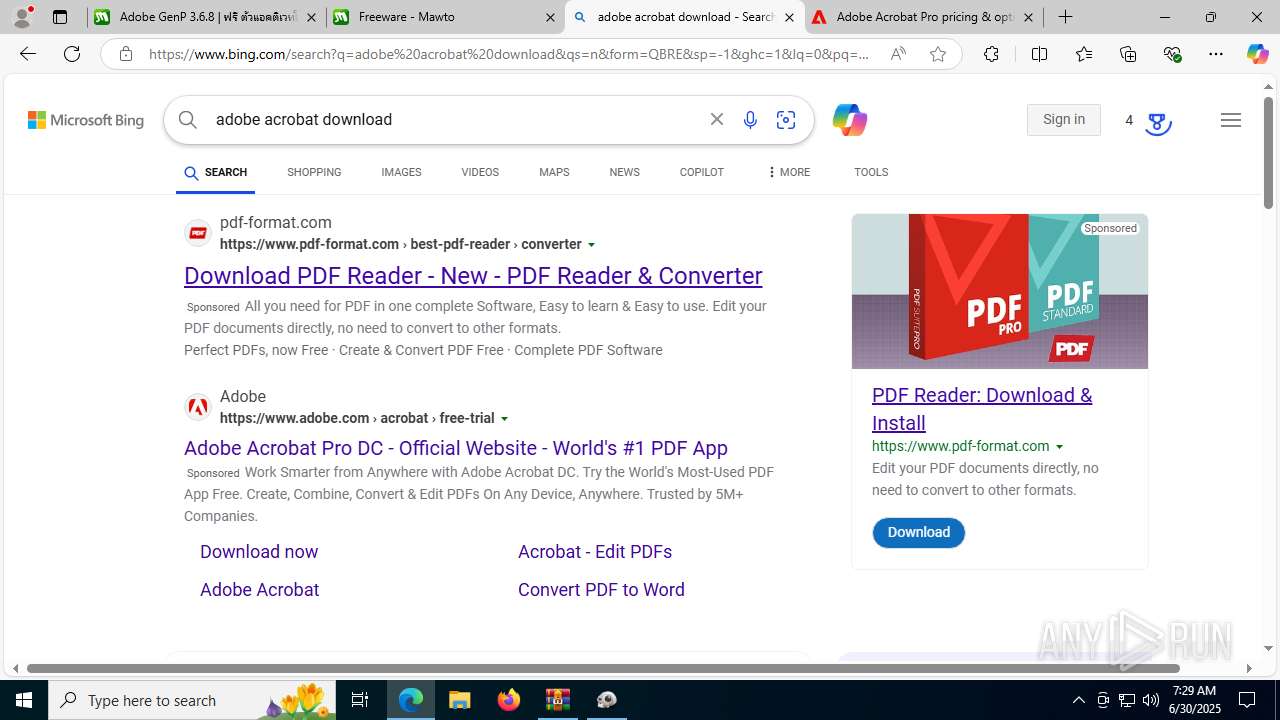Expand adobe.com URL dropdown arrow
The width and height of the screenshot is (1280, 720).
coord(504,419)
